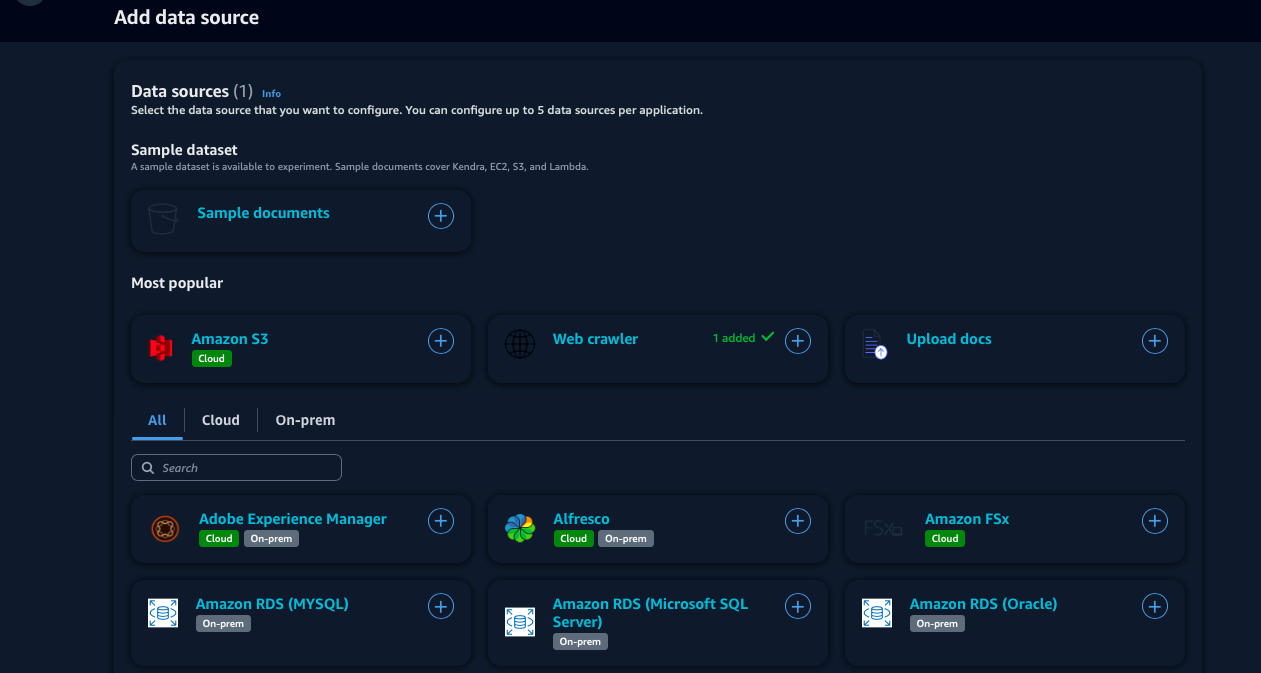Screen dimensions: 1261x673
Task: Add Amazon RDS (Microsoft SQL Server) source
Action: (x=797, y=606)
